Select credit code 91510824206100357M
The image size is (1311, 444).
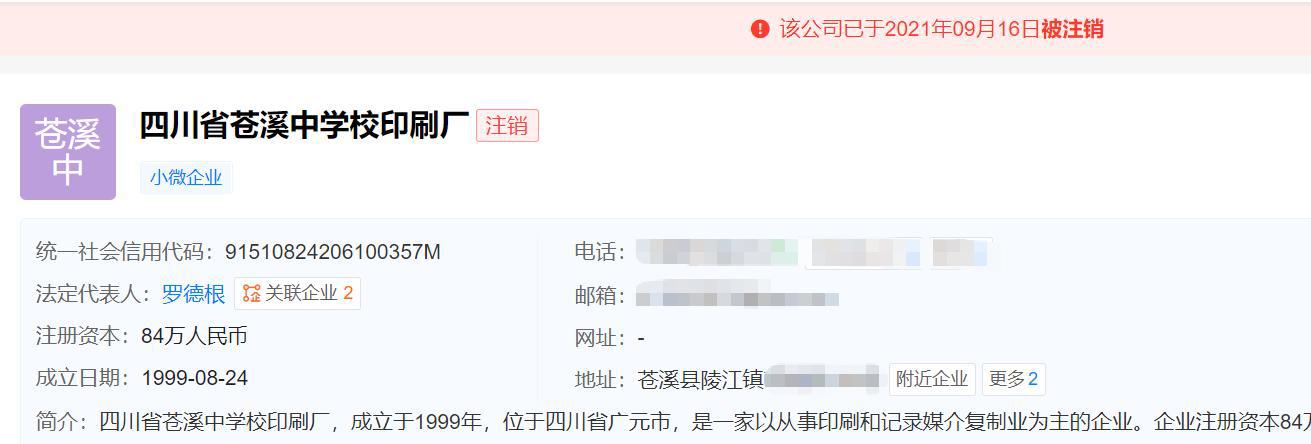[x=333, y=252]
